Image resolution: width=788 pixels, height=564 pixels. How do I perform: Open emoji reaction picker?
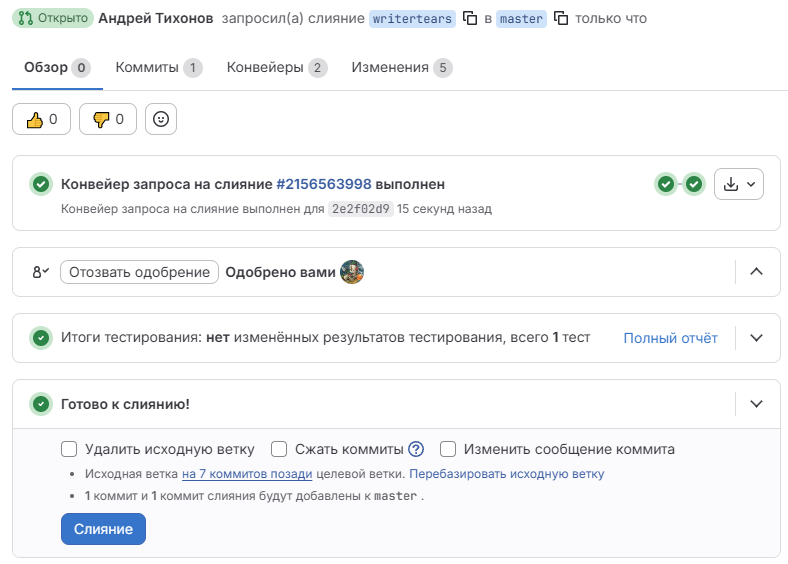161,120
